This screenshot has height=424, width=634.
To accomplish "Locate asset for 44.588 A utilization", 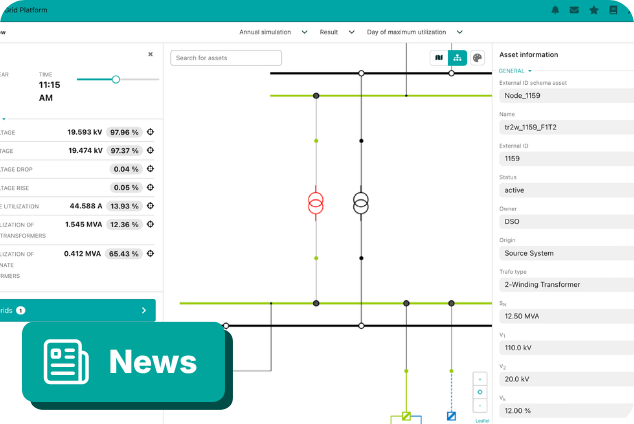I will click(150, 206).
